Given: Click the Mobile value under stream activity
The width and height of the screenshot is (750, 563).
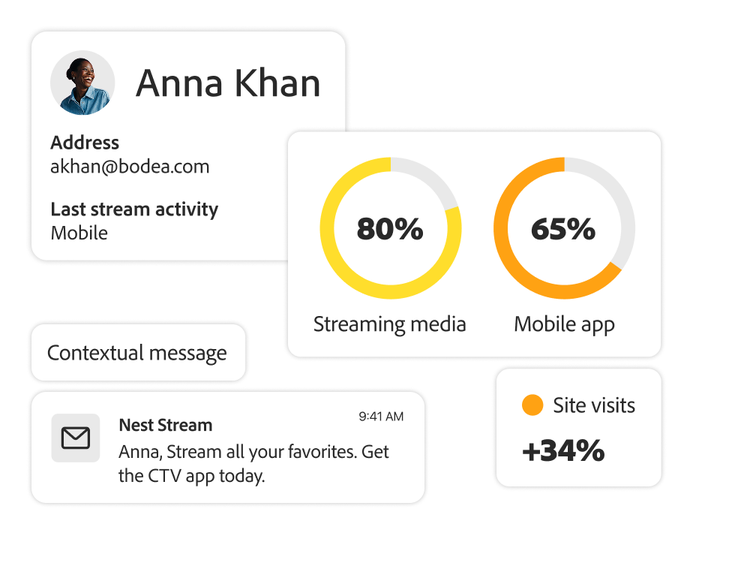Looking at the screenshot, I should coord(79,233).
